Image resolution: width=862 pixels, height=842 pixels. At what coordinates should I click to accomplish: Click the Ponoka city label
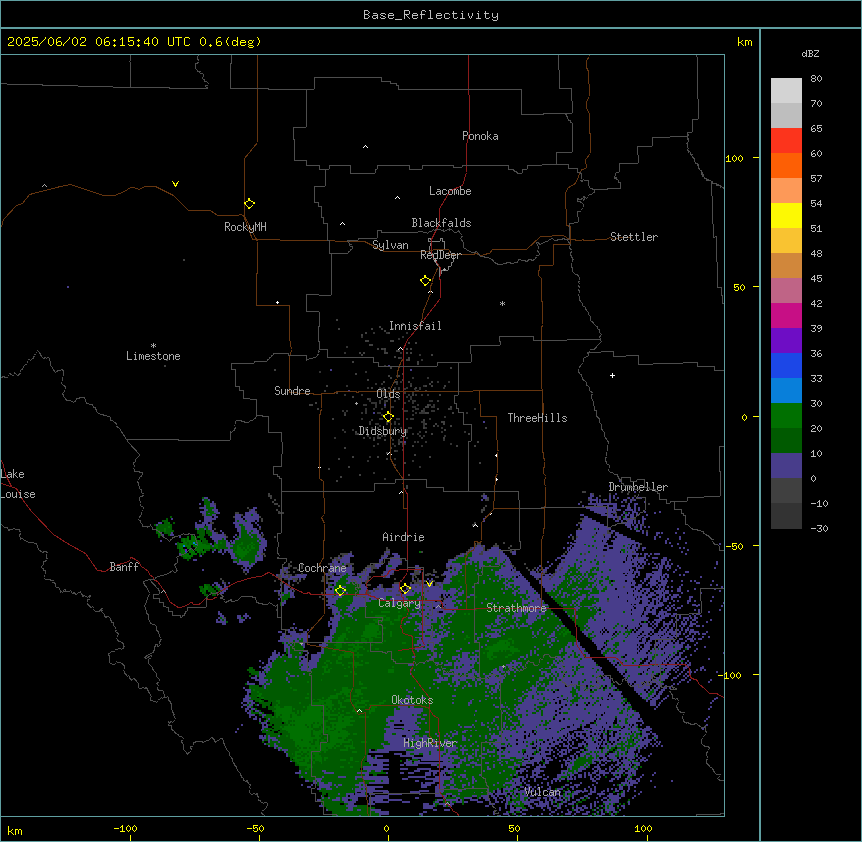tap(480, 136)
